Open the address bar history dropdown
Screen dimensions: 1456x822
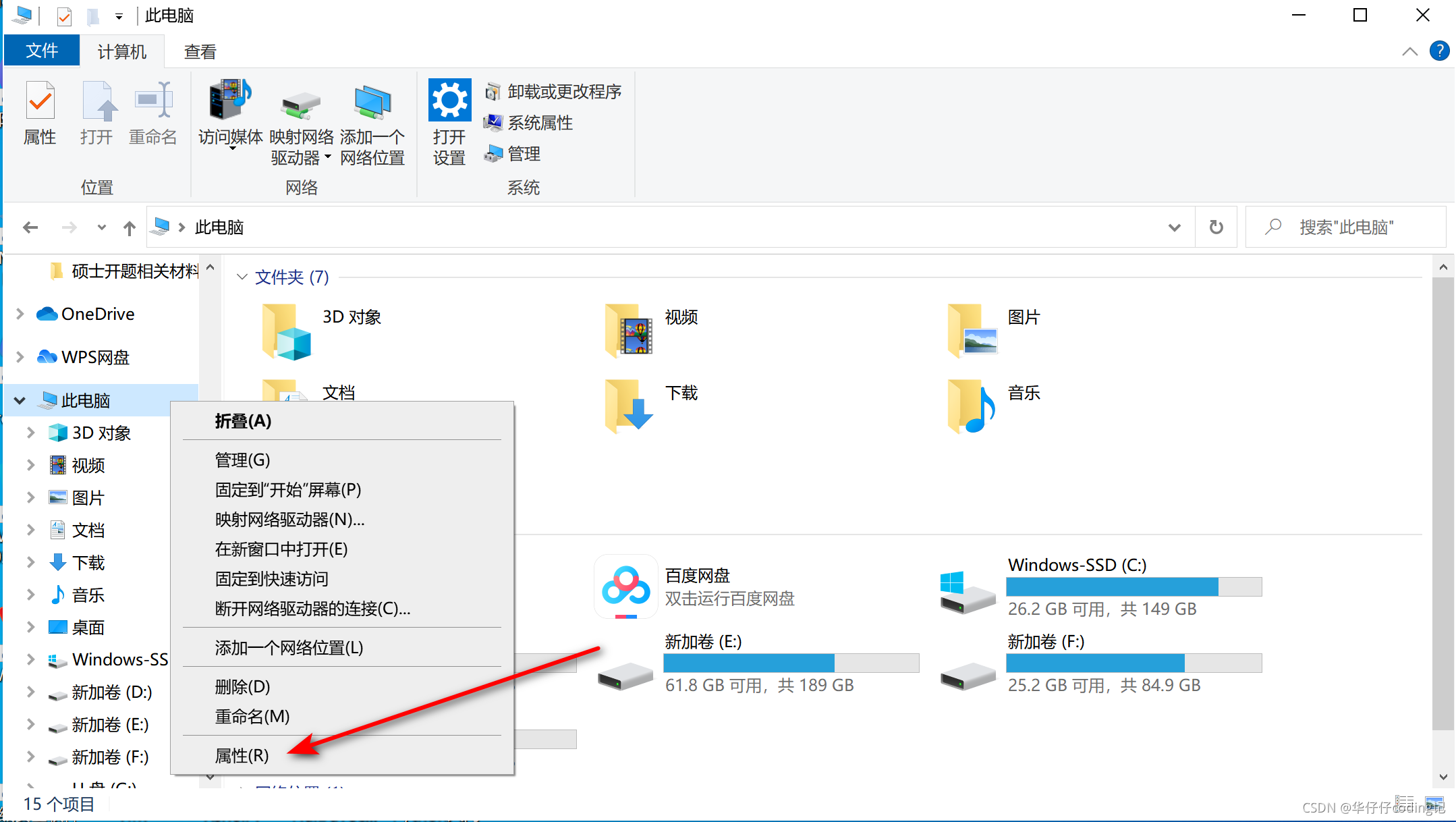(1174, 227)
